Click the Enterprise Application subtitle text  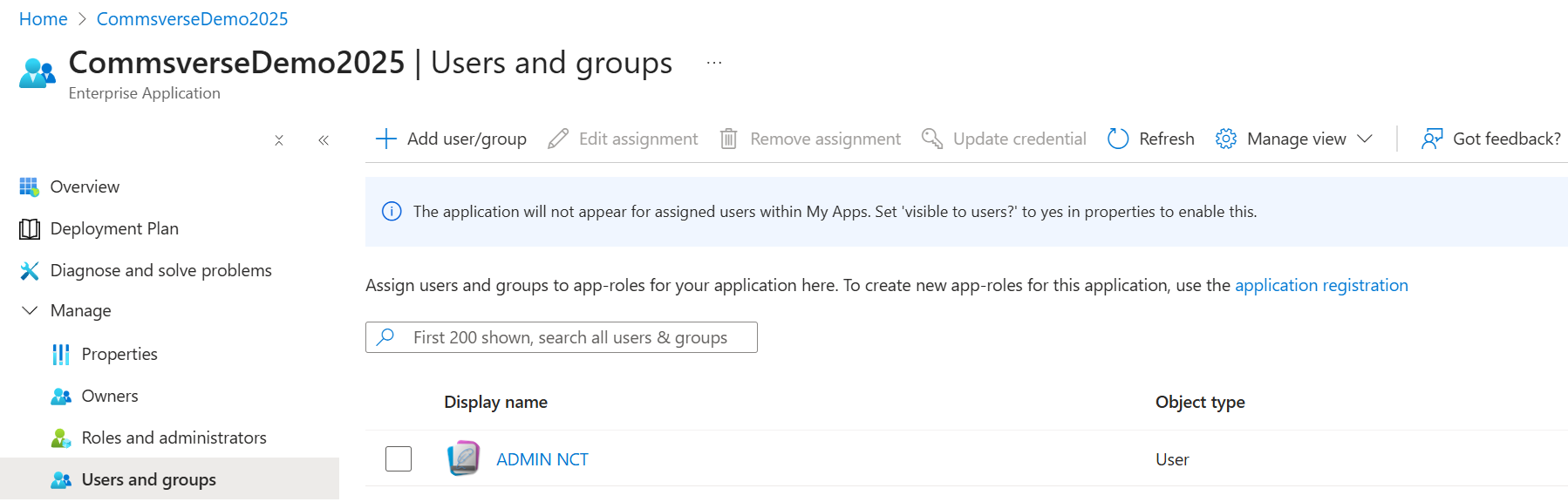(144, 93)
